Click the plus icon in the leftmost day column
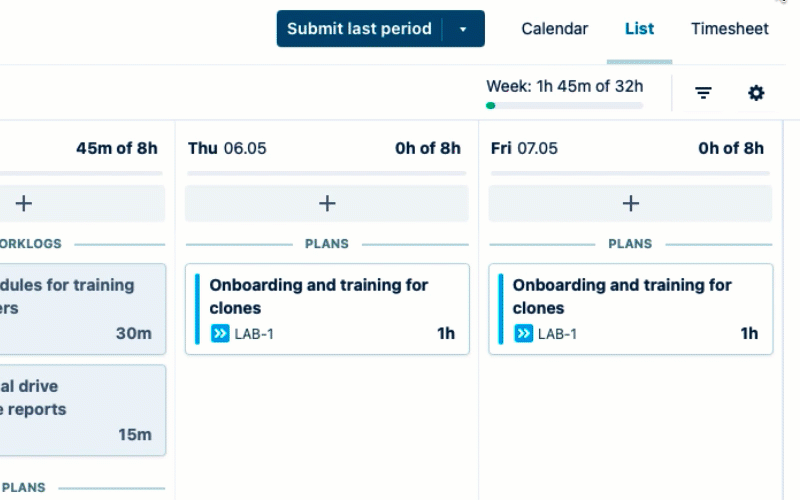This screenshot has width=800, height=500. pos(24,204)
